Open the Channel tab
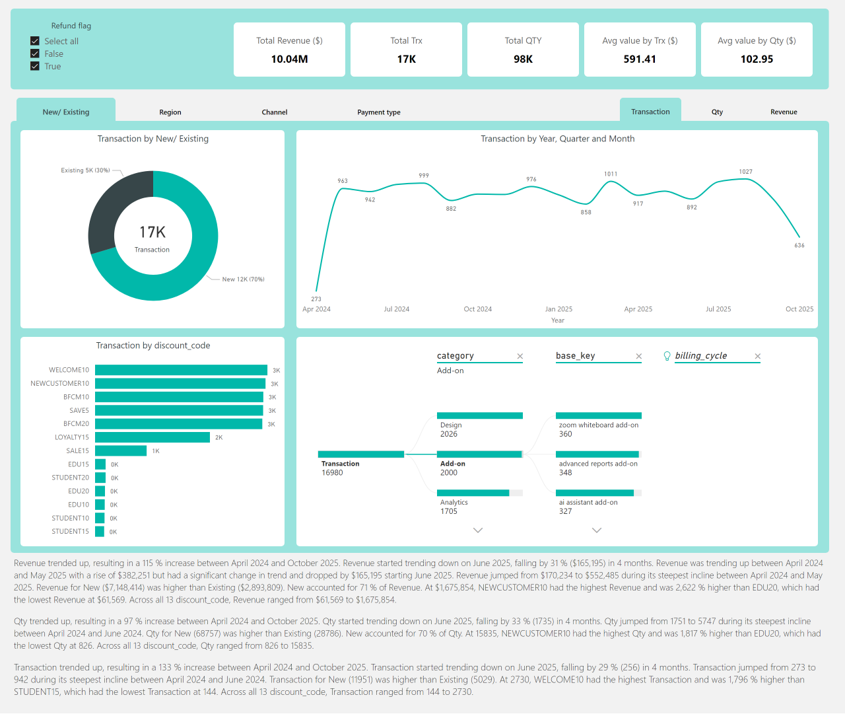Screen dimensions: 845x720 coord(274,112)
